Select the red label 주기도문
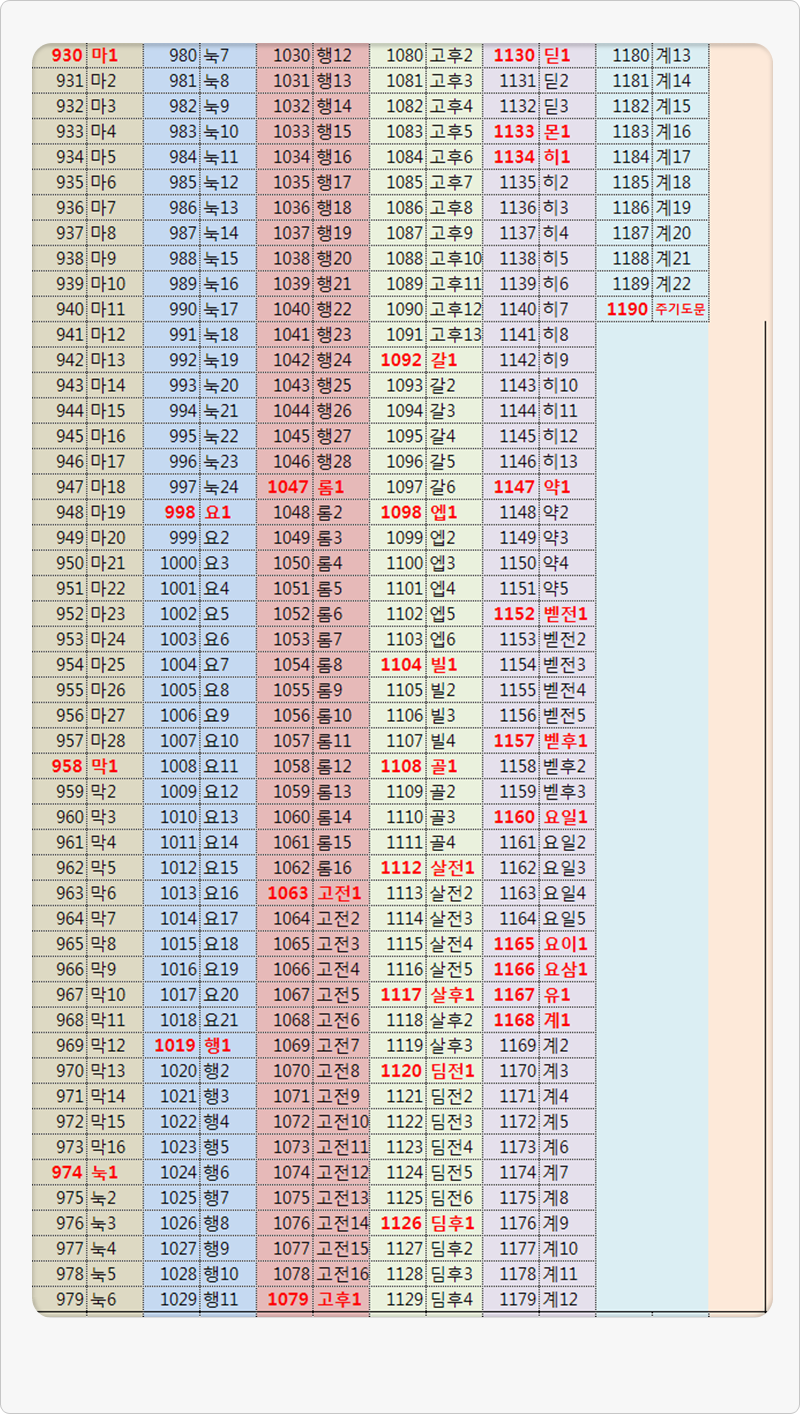Screen dimensions: 800x1414 coord(681,309)
